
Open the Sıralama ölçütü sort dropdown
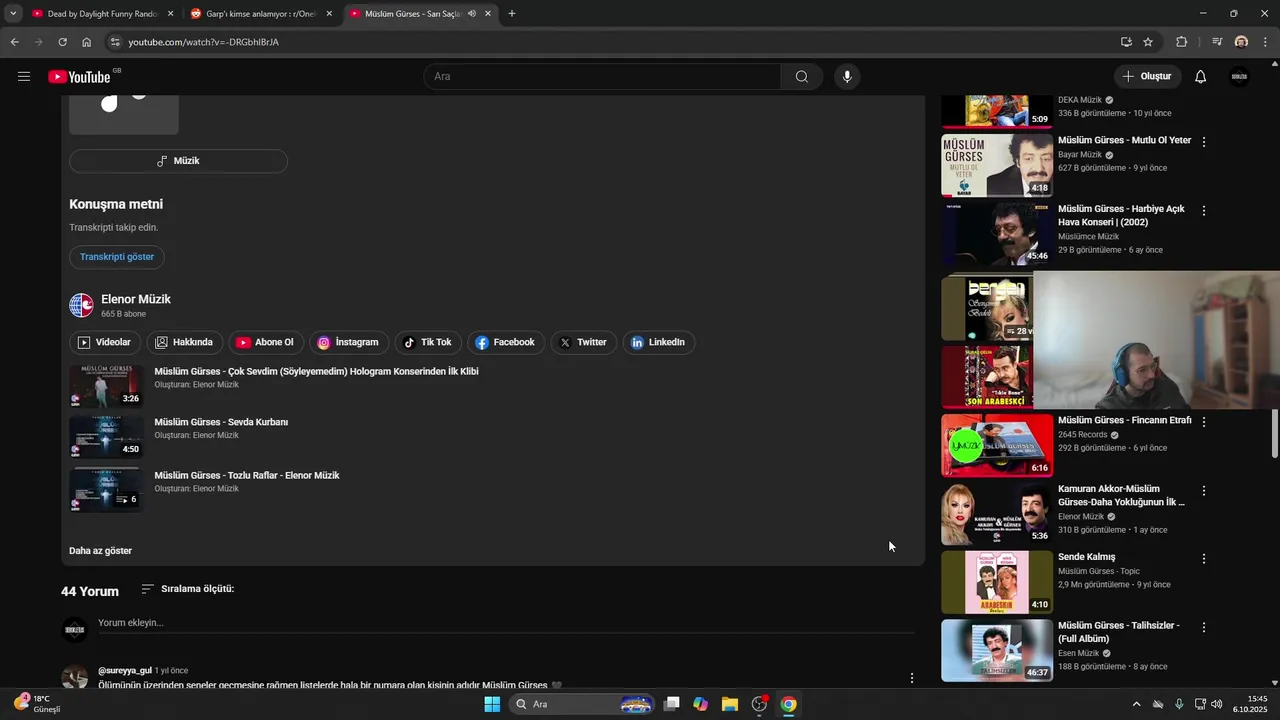tap(188, 589)
